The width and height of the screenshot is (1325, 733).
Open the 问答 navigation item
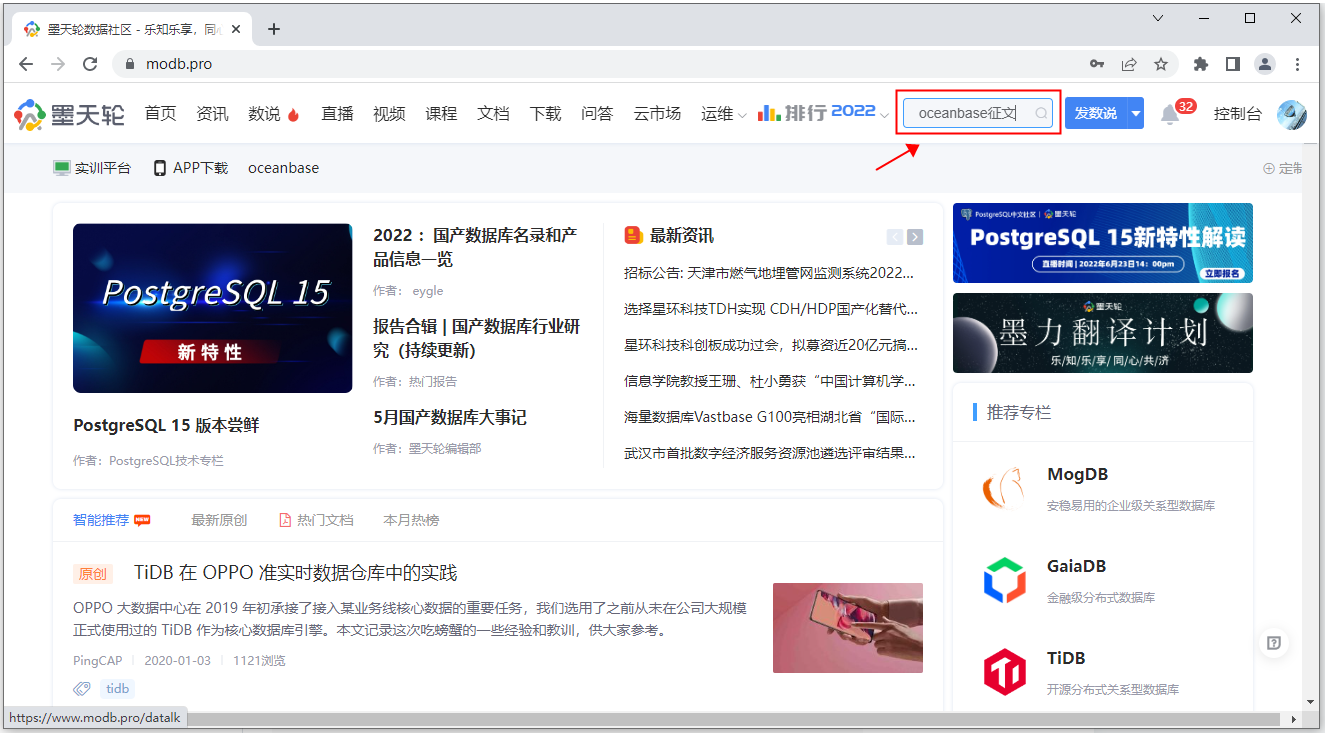pyautogui.click(x=597, y=114)
